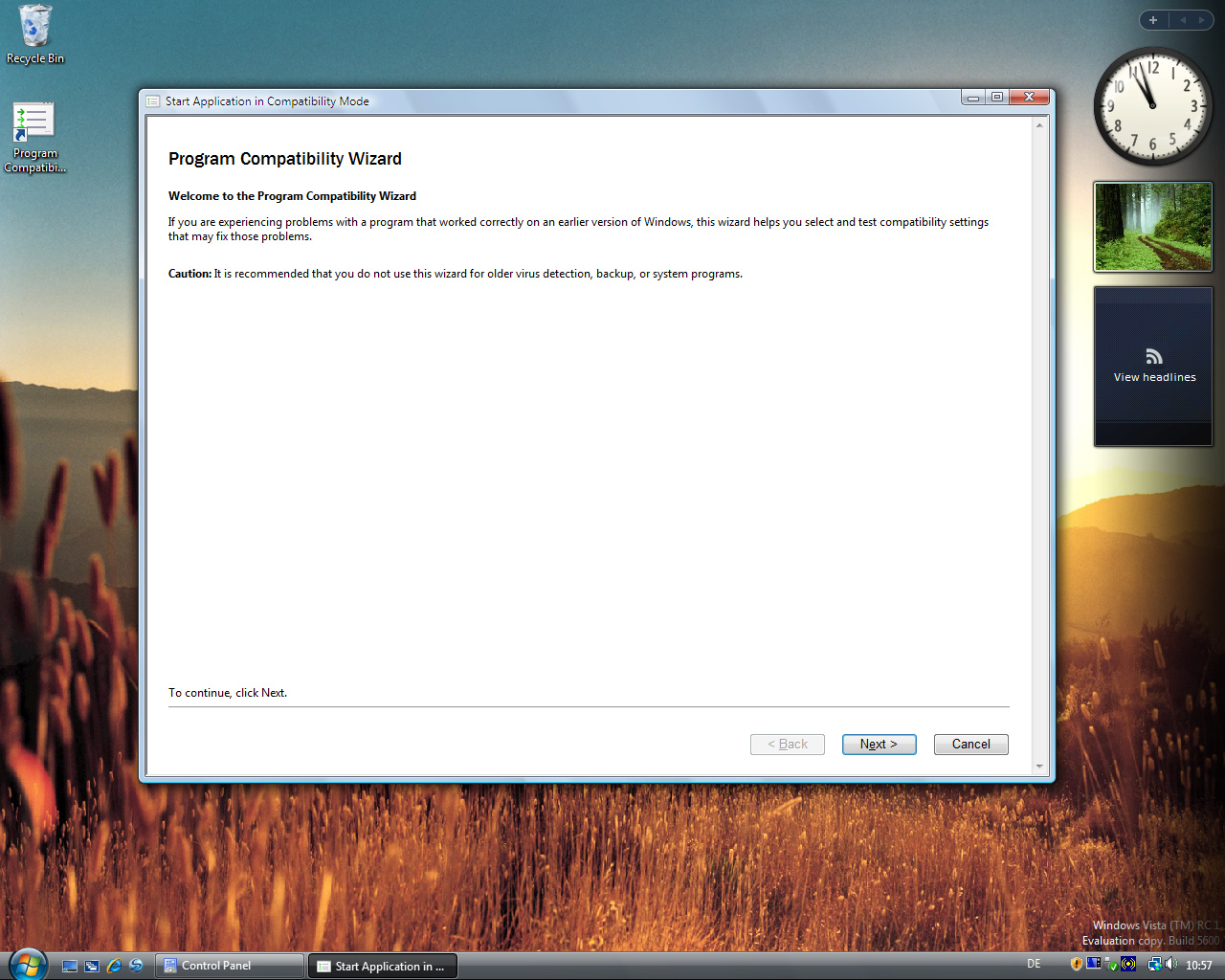Click View headlines in feed gadget
Image resolution: width=1225 pixels, height=980 pixels.
[x=1154, y=377]
